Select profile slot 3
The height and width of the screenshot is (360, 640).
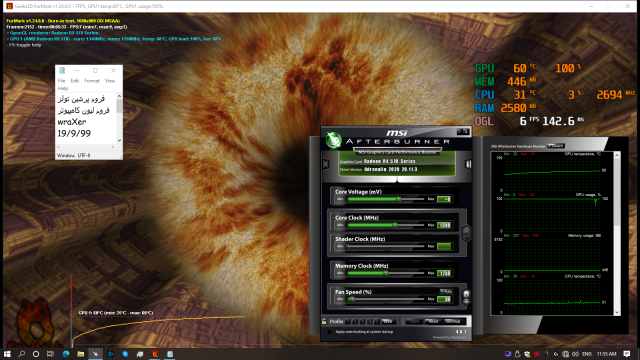click(x=362, y=322)
